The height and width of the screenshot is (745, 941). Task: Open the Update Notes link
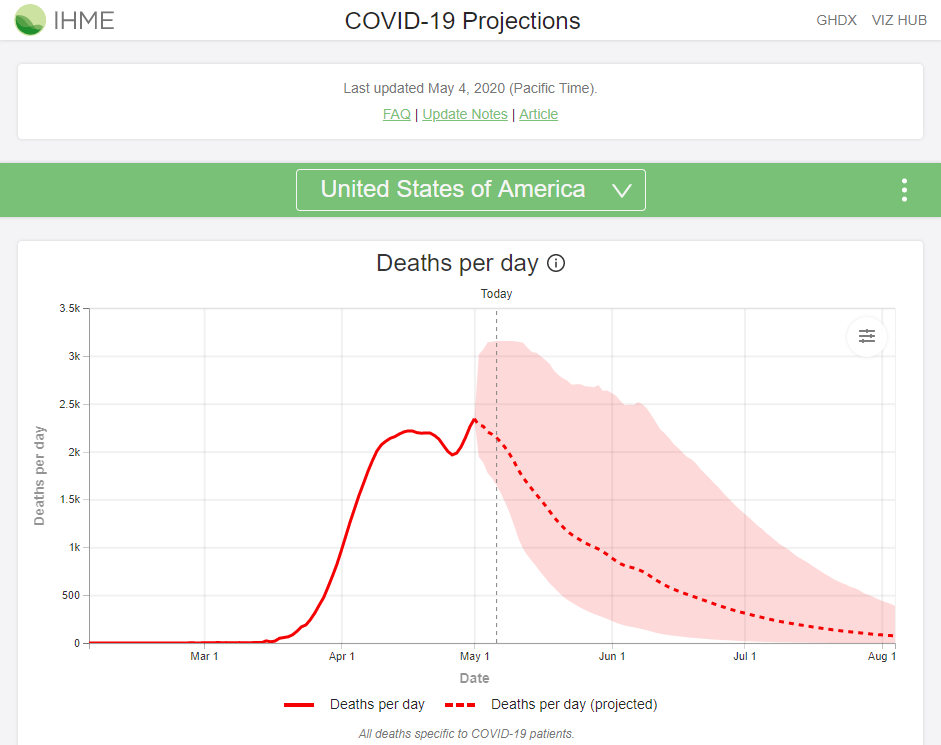465,114
